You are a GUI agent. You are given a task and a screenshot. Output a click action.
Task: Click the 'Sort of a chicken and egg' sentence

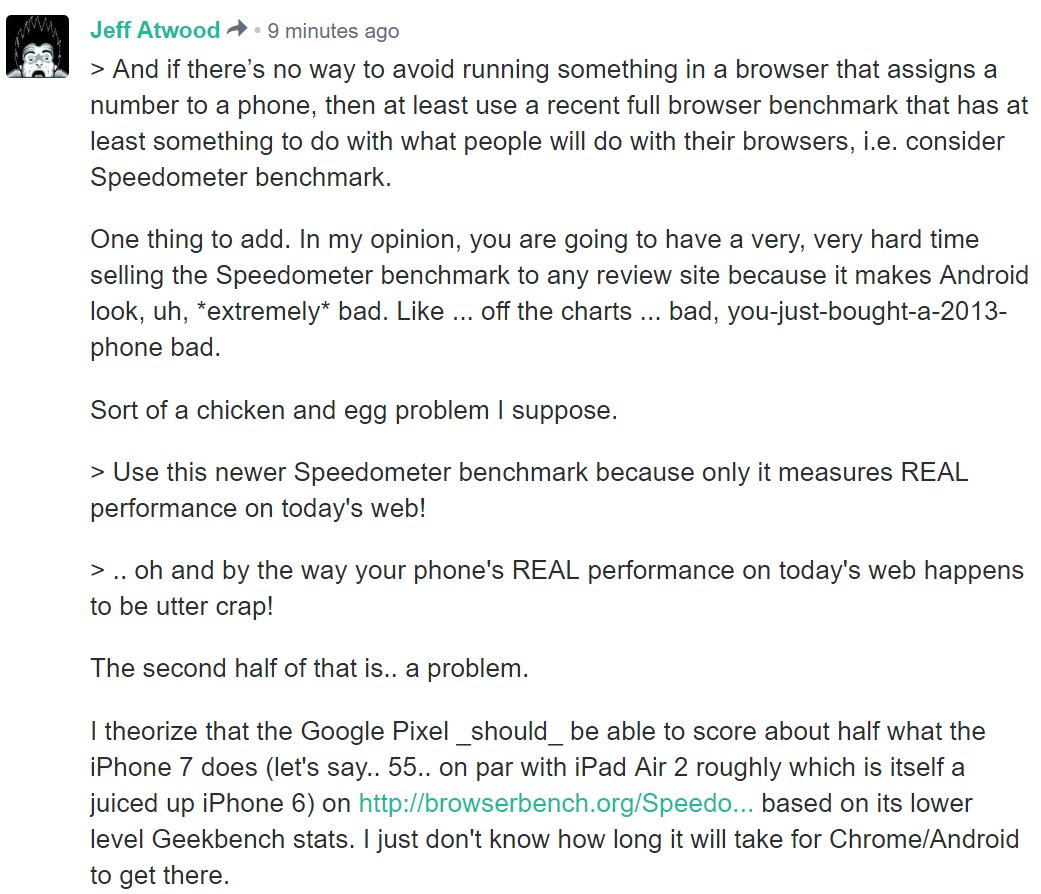(353, 410)
